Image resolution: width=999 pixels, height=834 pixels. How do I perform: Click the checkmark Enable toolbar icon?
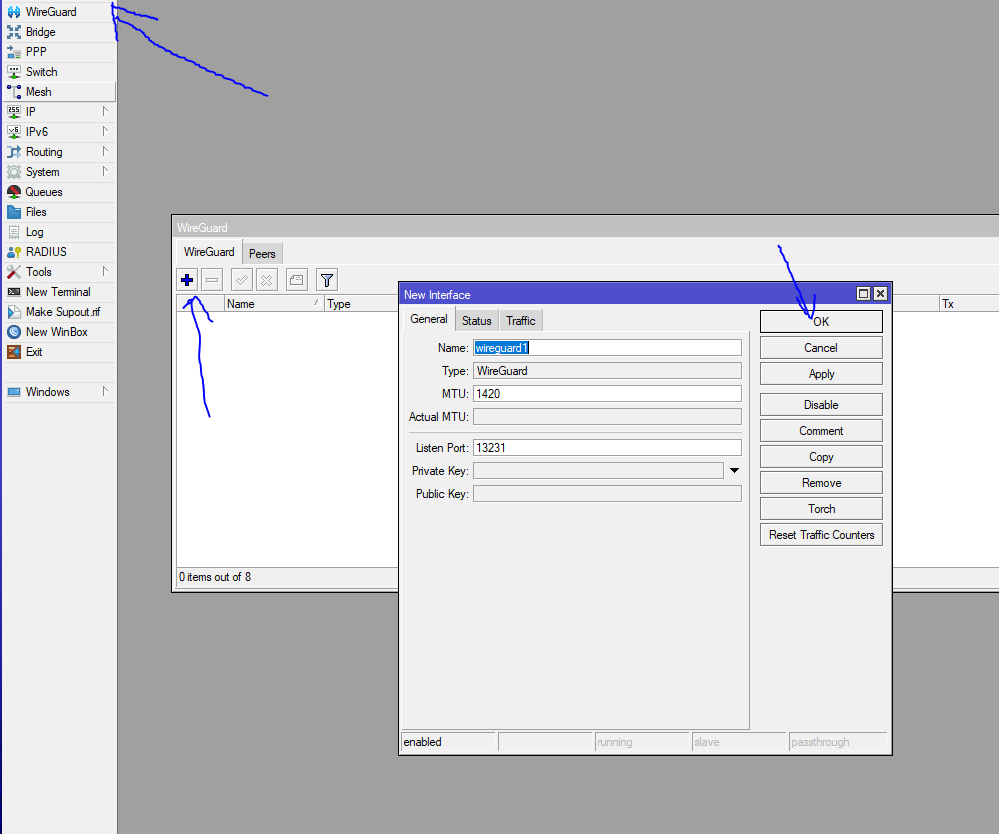[x=242, y=280]
